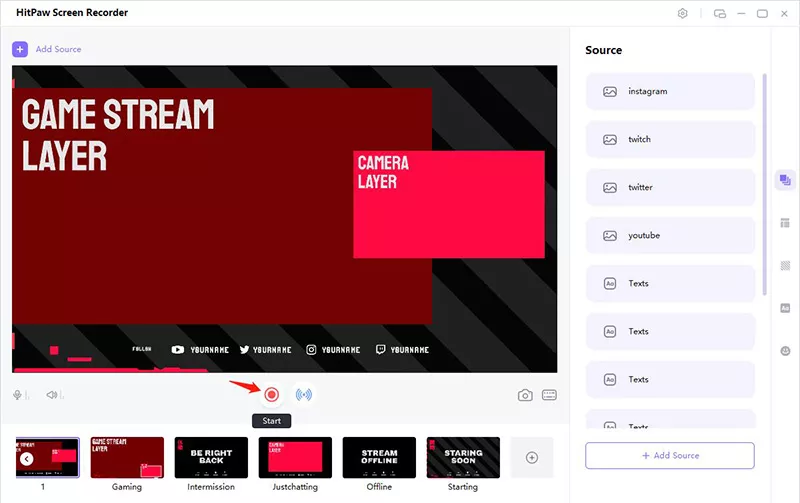
Task: Click Add Source button below source list
Action: coord(669,456)
